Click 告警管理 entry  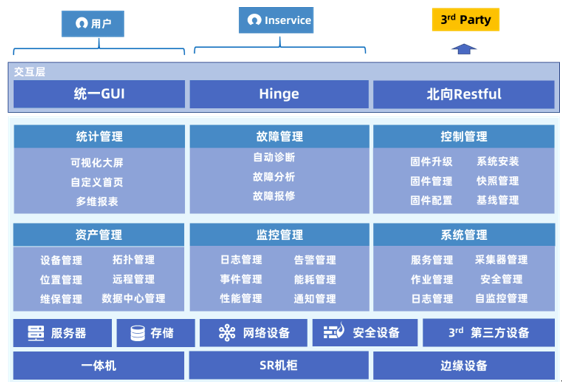pyautogui.click(x=315, y=260)
